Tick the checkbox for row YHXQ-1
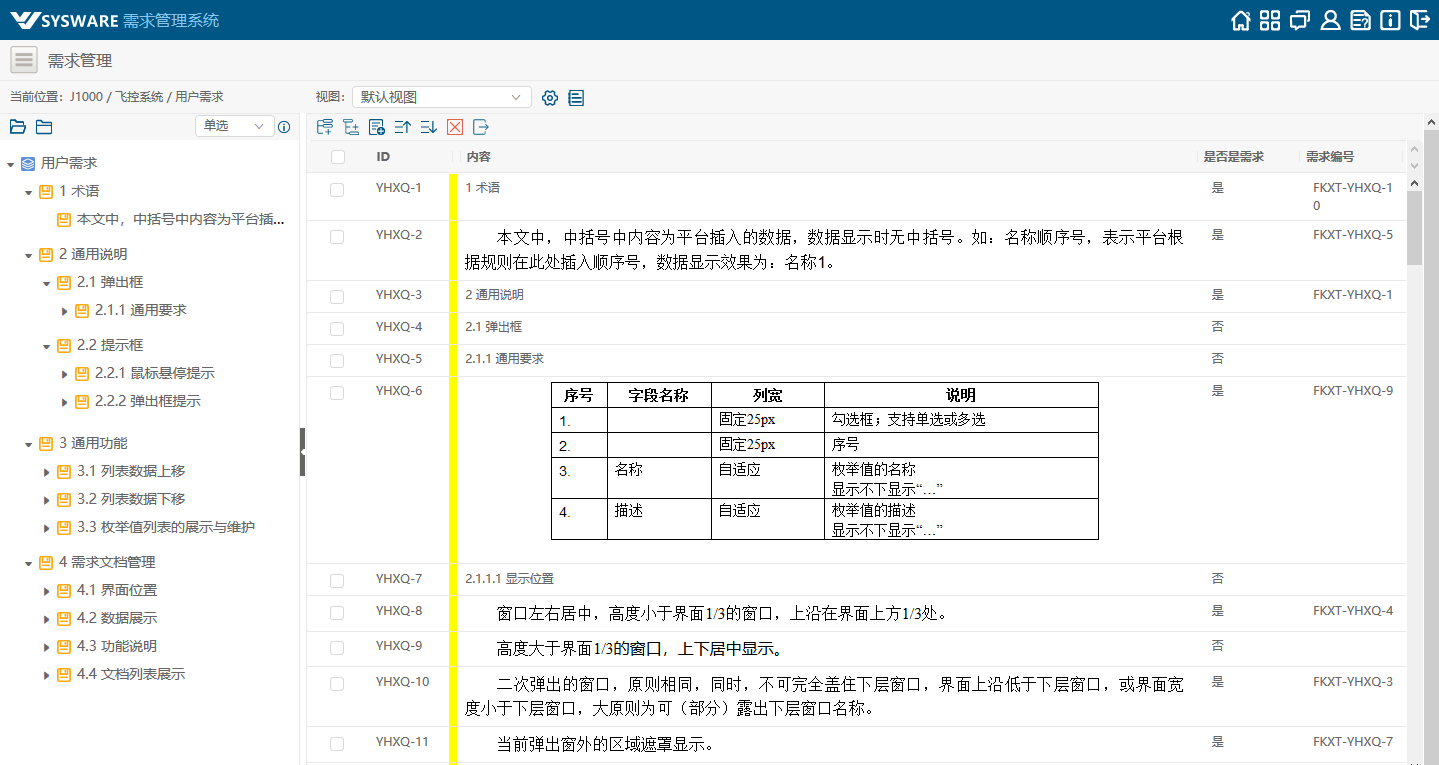The image size is (1439, 765). pos(337,189)
